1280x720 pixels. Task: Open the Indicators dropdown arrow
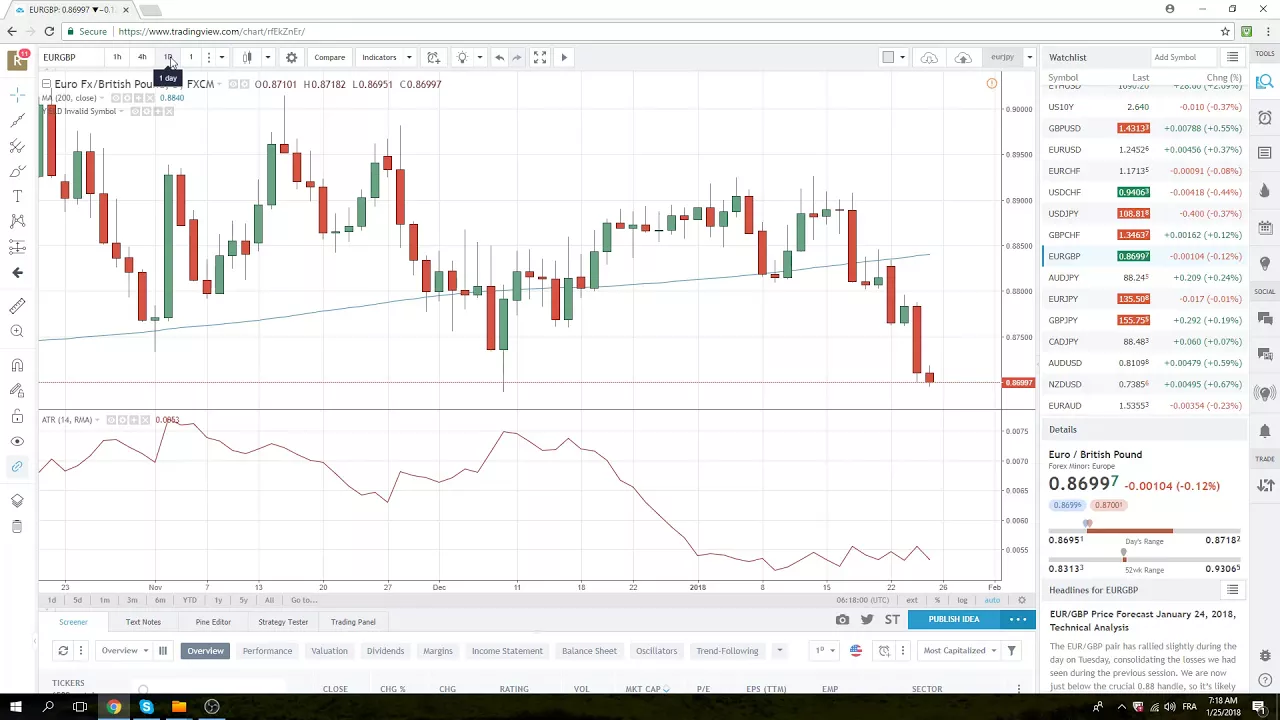tap(408, 57)
